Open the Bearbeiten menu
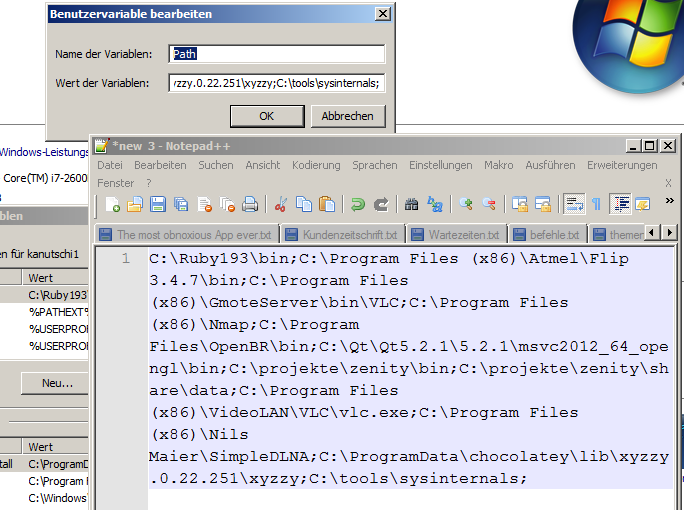The width and height of the screenshot is (684, 510). click(160, 165)
